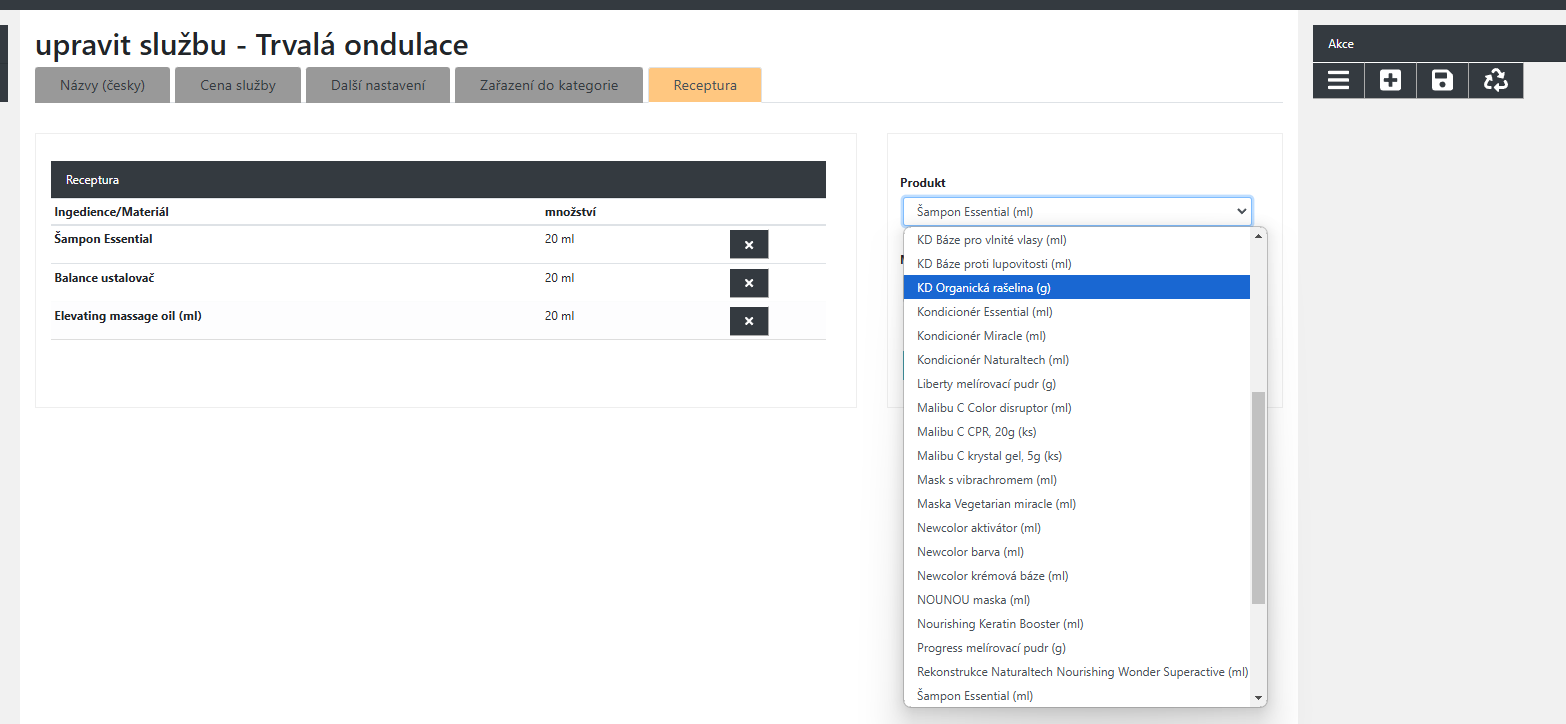Click the plus add icon under Akce

[x=1390, y=80]
